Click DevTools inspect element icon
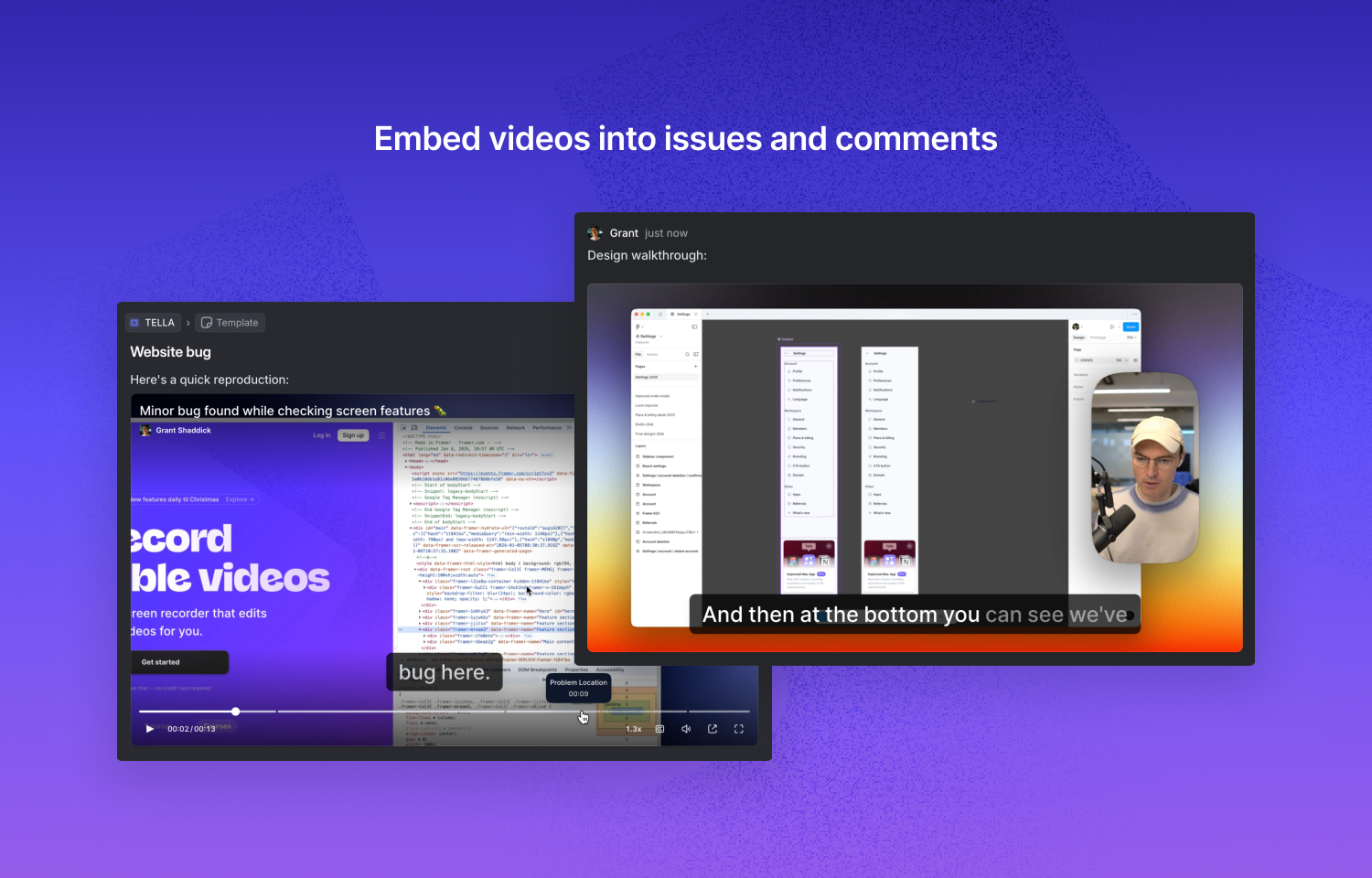The height and width of the screenshot is (878, 1372). pyautogui.click(x=403, y=428)
